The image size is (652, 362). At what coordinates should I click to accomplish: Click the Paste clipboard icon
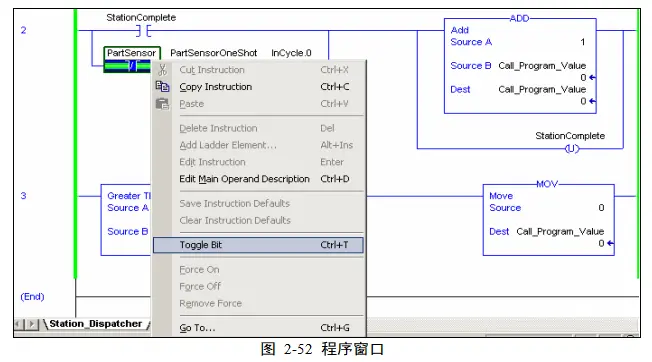[163, 103]
